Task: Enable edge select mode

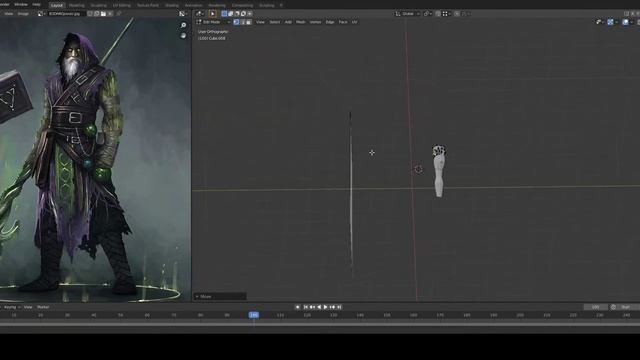Action: (242, 22)
